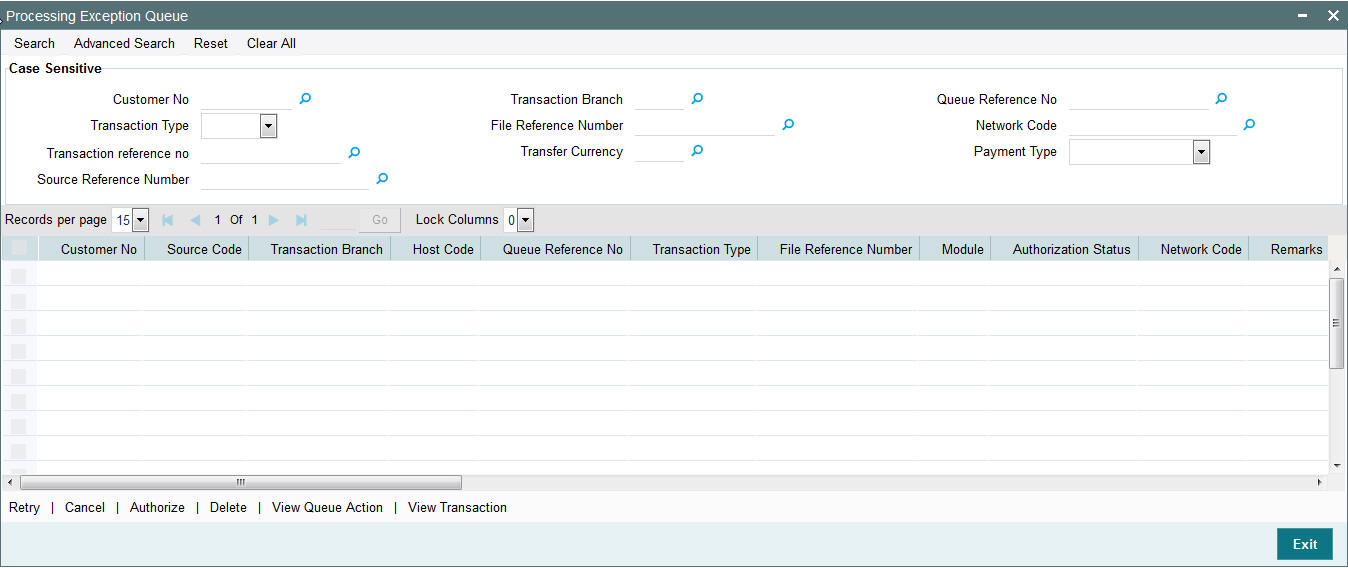Click the vertical scrollbar thumb
The height and width of the screenshot is (568, 1348).
click(x=1336, y=323)
